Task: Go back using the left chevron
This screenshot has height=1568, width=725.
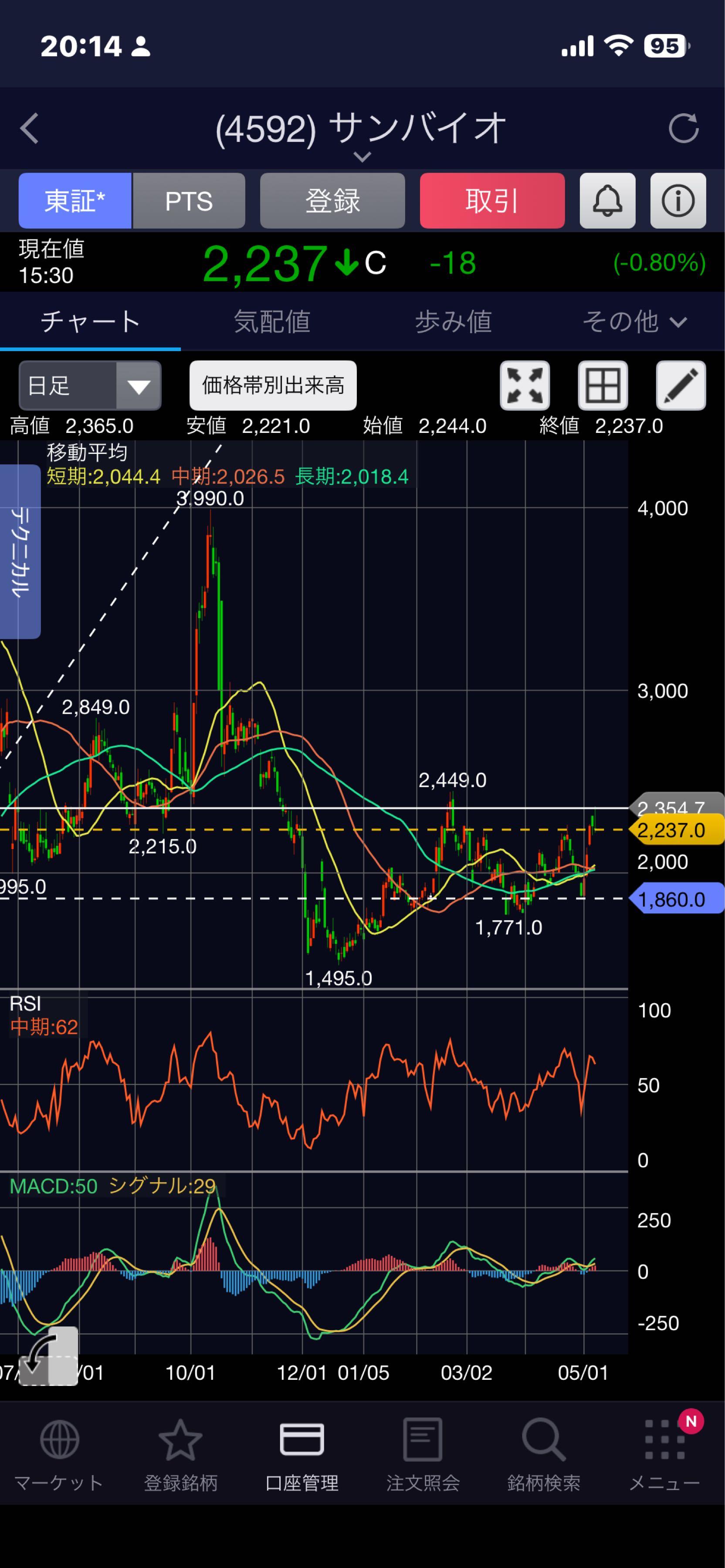Action: tap(29, 128)
